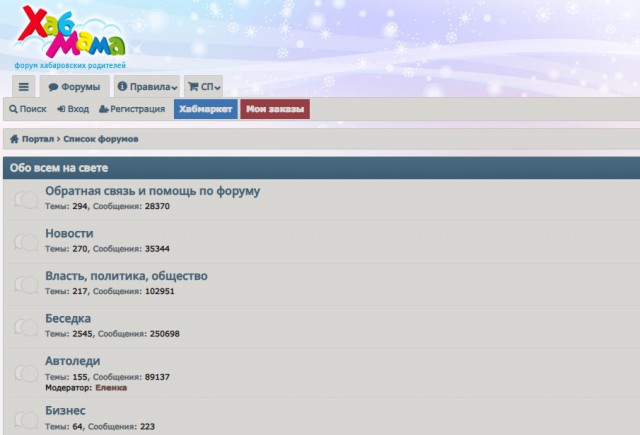This screenshot has height=435, width=640.
Task: Click the Хабмаркет button
Action: (206, 109)
